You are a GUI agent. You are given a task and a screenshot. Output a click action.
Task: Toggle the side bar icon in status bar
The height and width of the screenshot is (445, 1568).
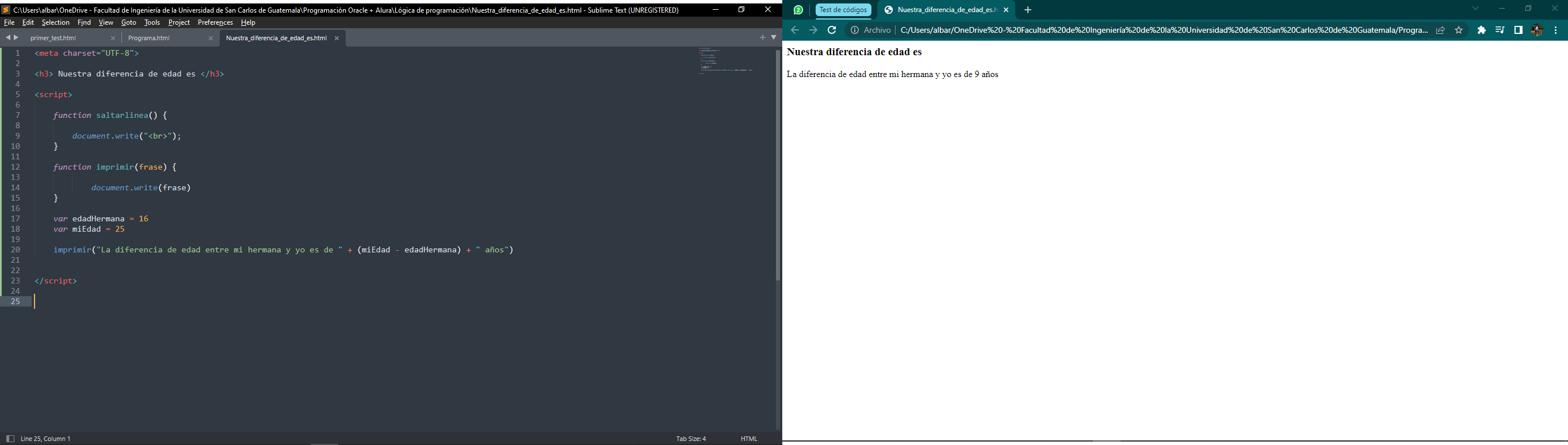[x=10, y=438]
